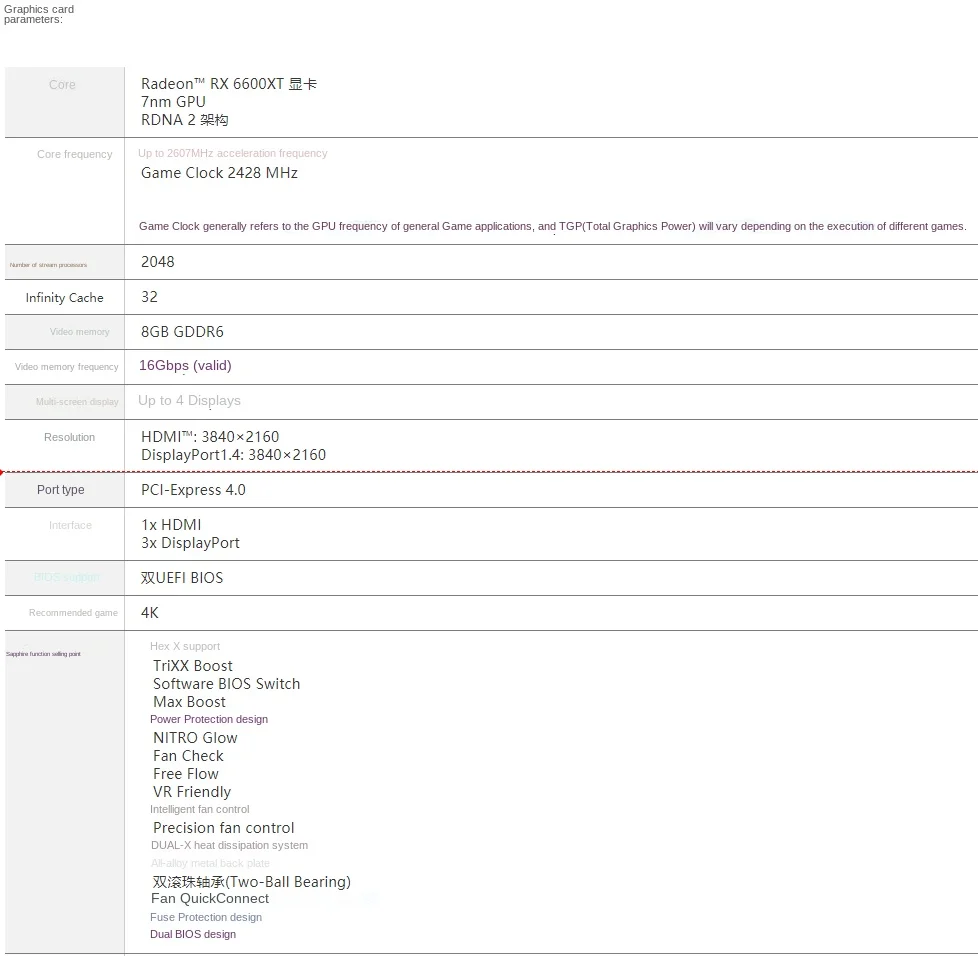Select the 'Infinity Cache' label
978x956 pixels.
pos(64,298)
